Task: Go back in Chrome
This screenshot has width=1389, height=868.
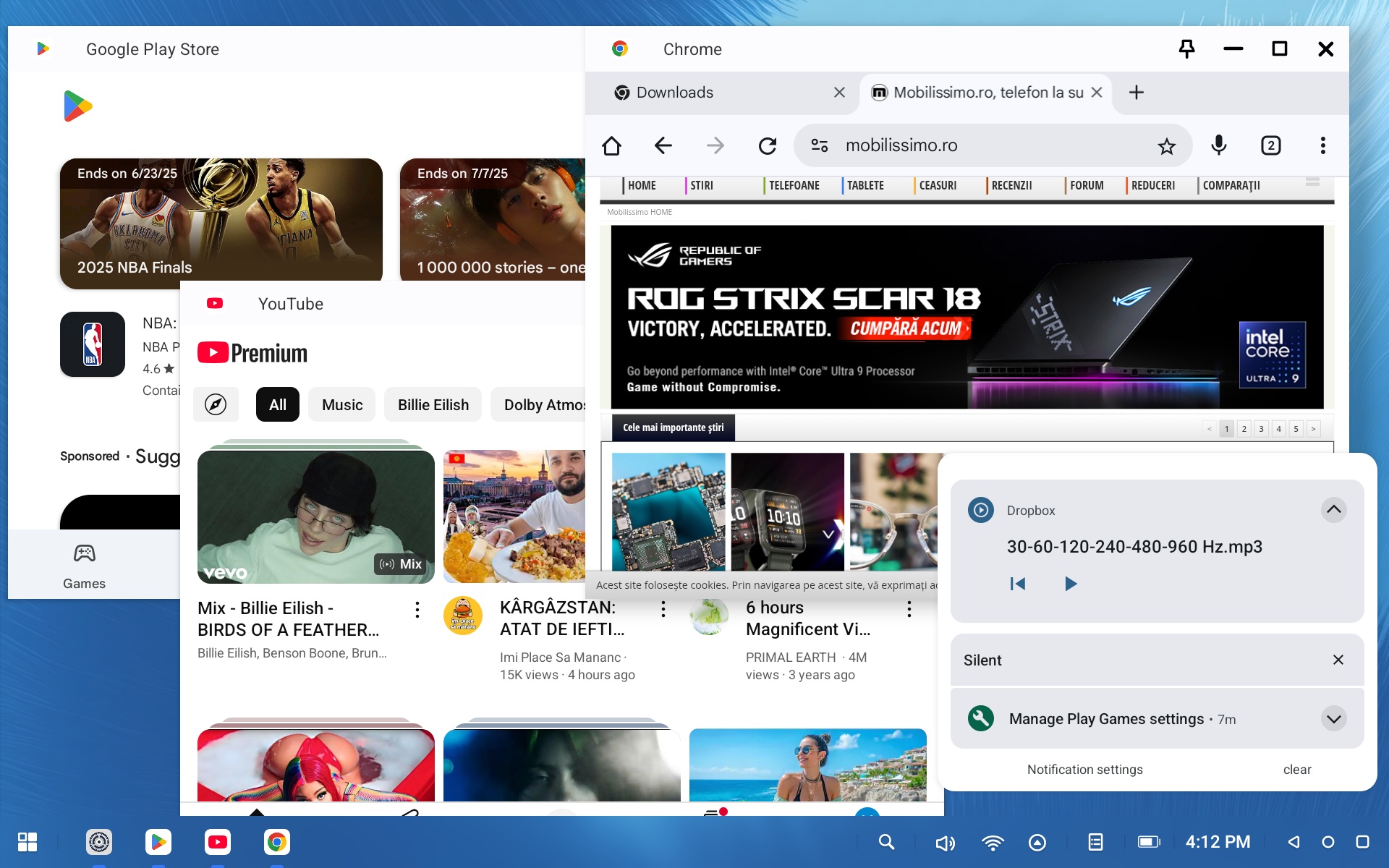Action: pos(663,145)
